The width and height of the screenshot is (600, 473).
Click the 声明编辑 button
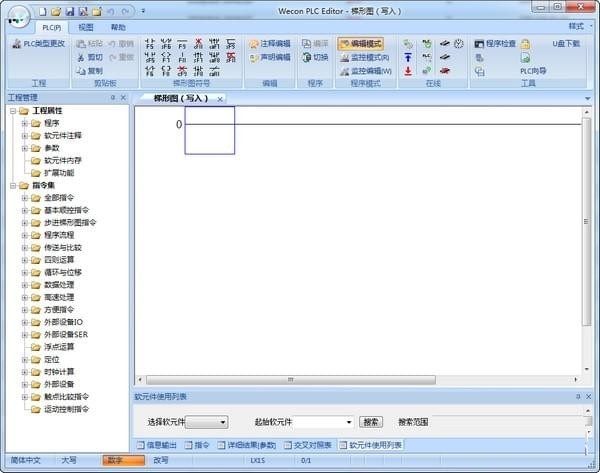tap(270, 57)
